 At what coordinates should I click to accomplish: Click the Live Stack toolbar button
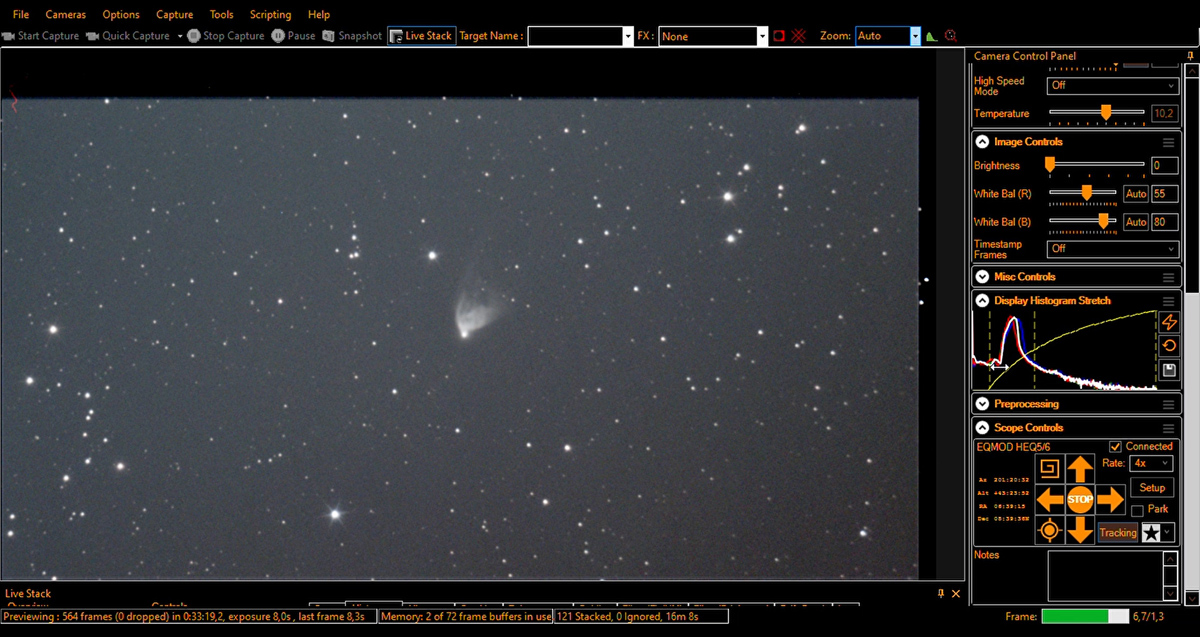coord(421,36)
